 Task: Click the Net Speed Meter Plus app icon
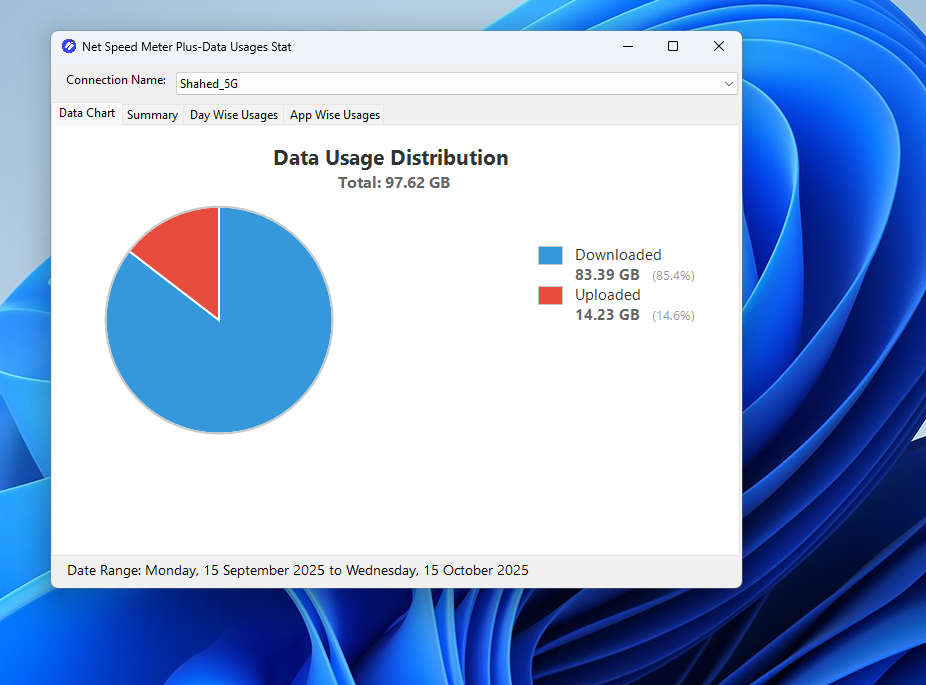tap(68, 46)
